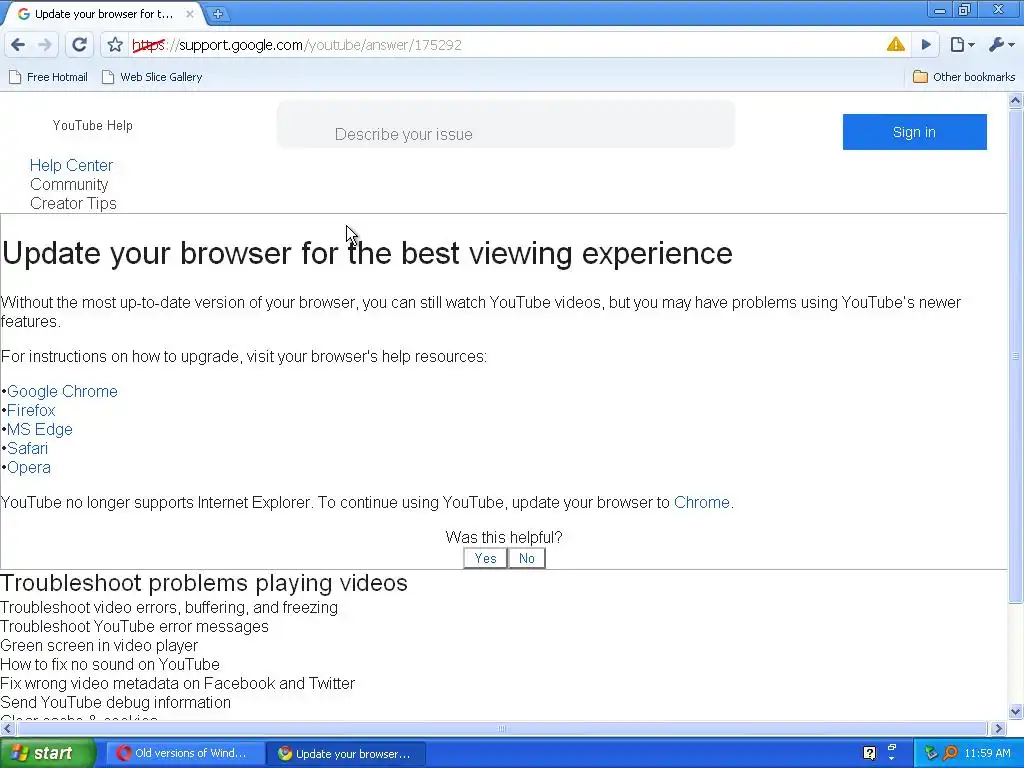Answer No to Was this helpful
This screenshot has width=1024, height=768.
[x=526, y=558]
